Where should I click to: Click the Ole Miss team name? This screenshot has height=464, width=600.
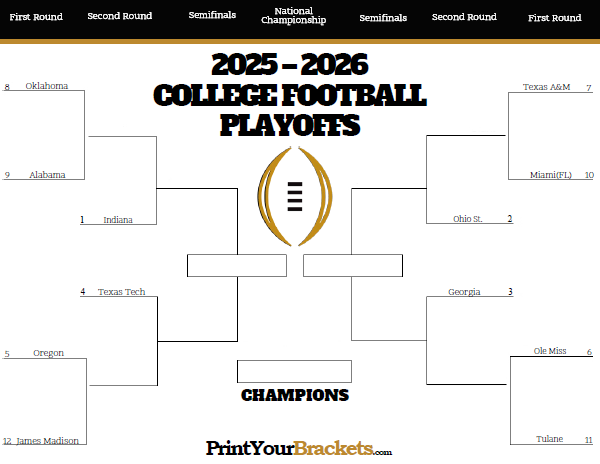pyautogui.click(x=549, y=352)
